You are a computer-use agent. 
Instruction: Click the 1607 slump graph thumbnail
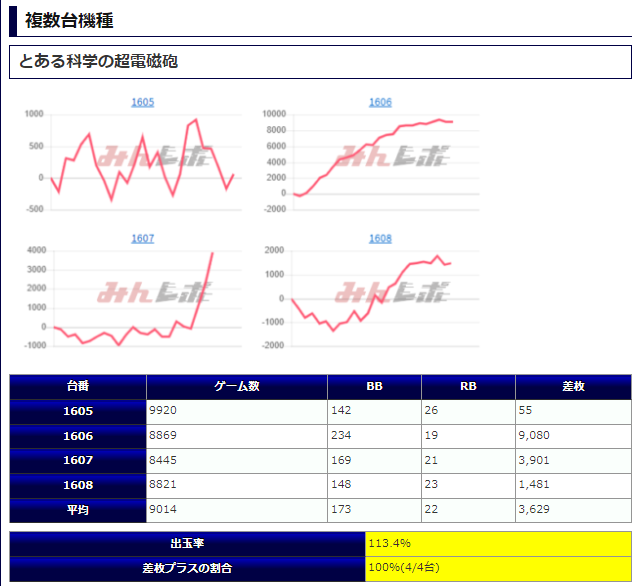point(133,298)
